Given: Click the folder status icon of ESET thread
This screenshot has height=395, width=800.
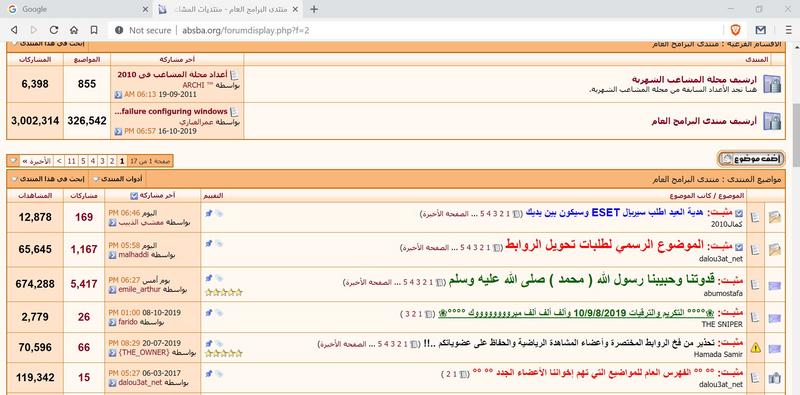Looking at the screenshot, I should pos(774,217).
